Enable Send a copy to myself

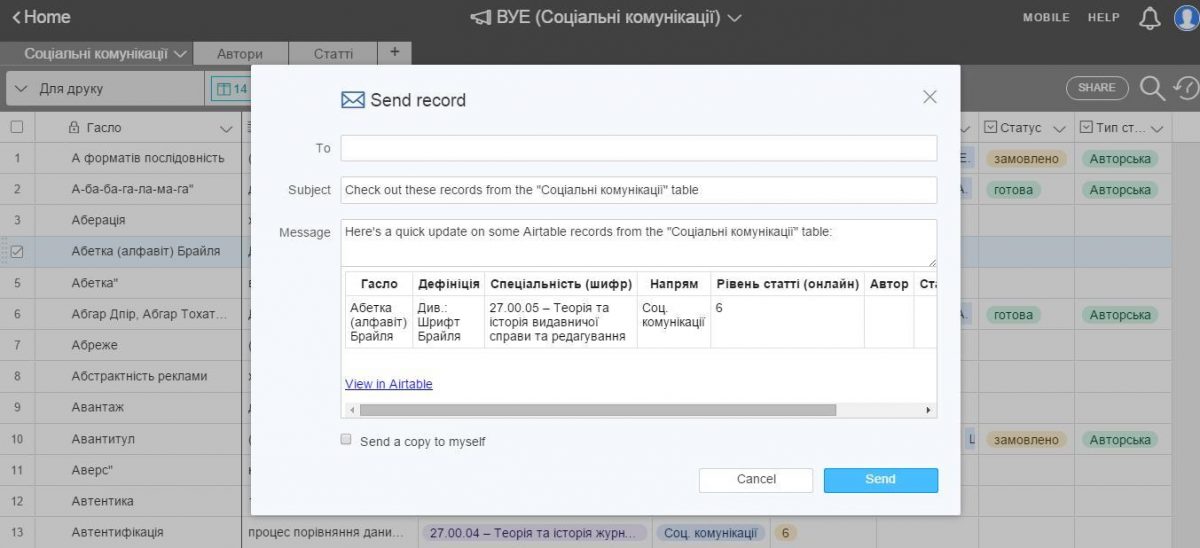click(x=346, y=440)
